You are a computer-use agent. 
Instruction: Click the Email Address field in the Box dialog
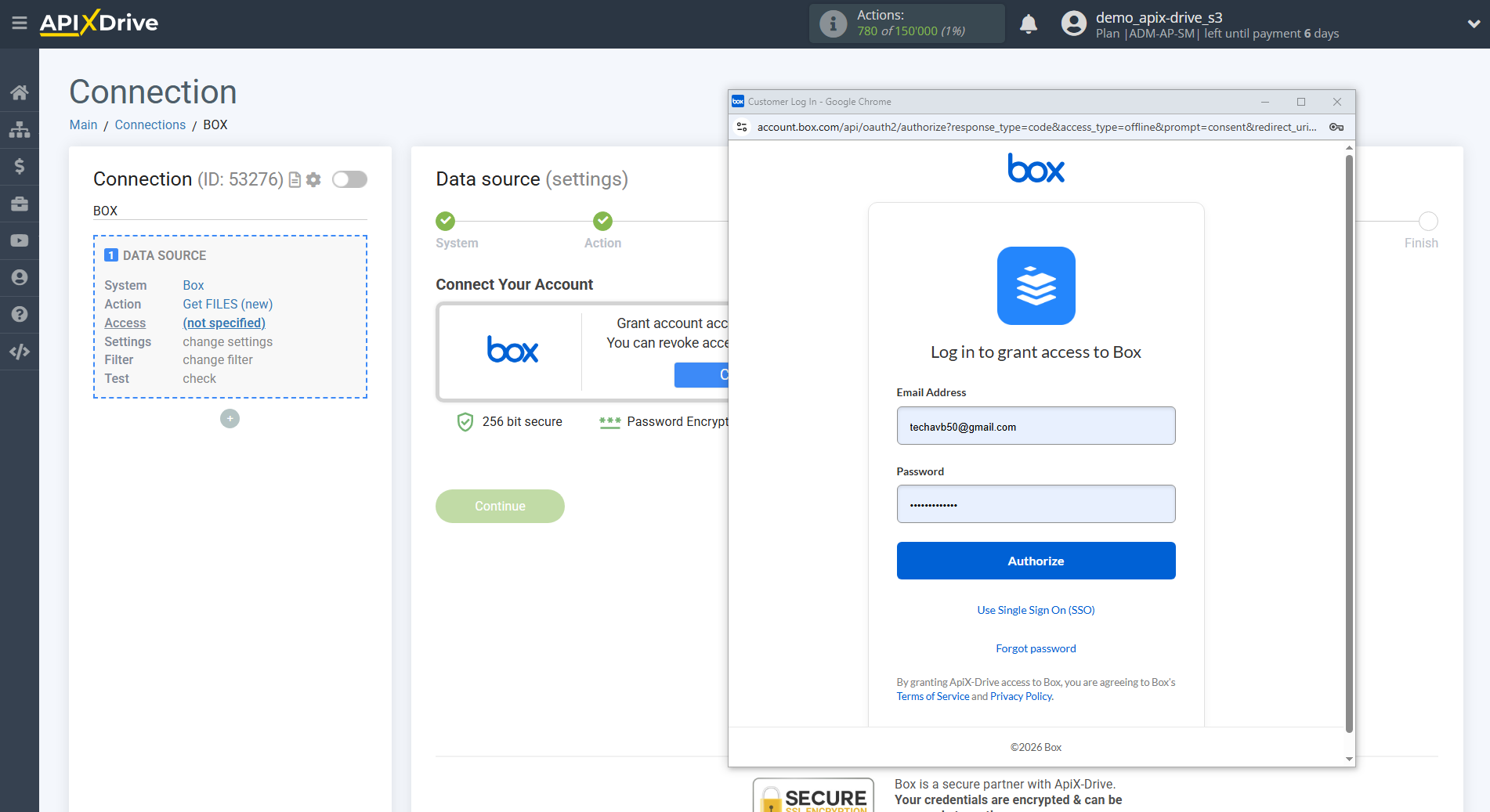pyautogui.click(x=1036, y=426)
